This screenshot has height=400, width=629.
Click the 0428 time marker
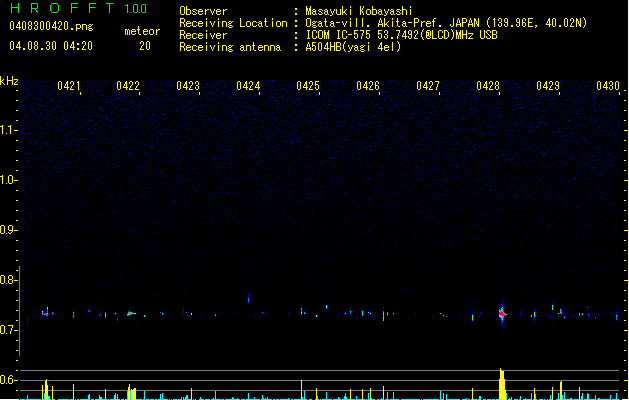click(x=488, y=86)
